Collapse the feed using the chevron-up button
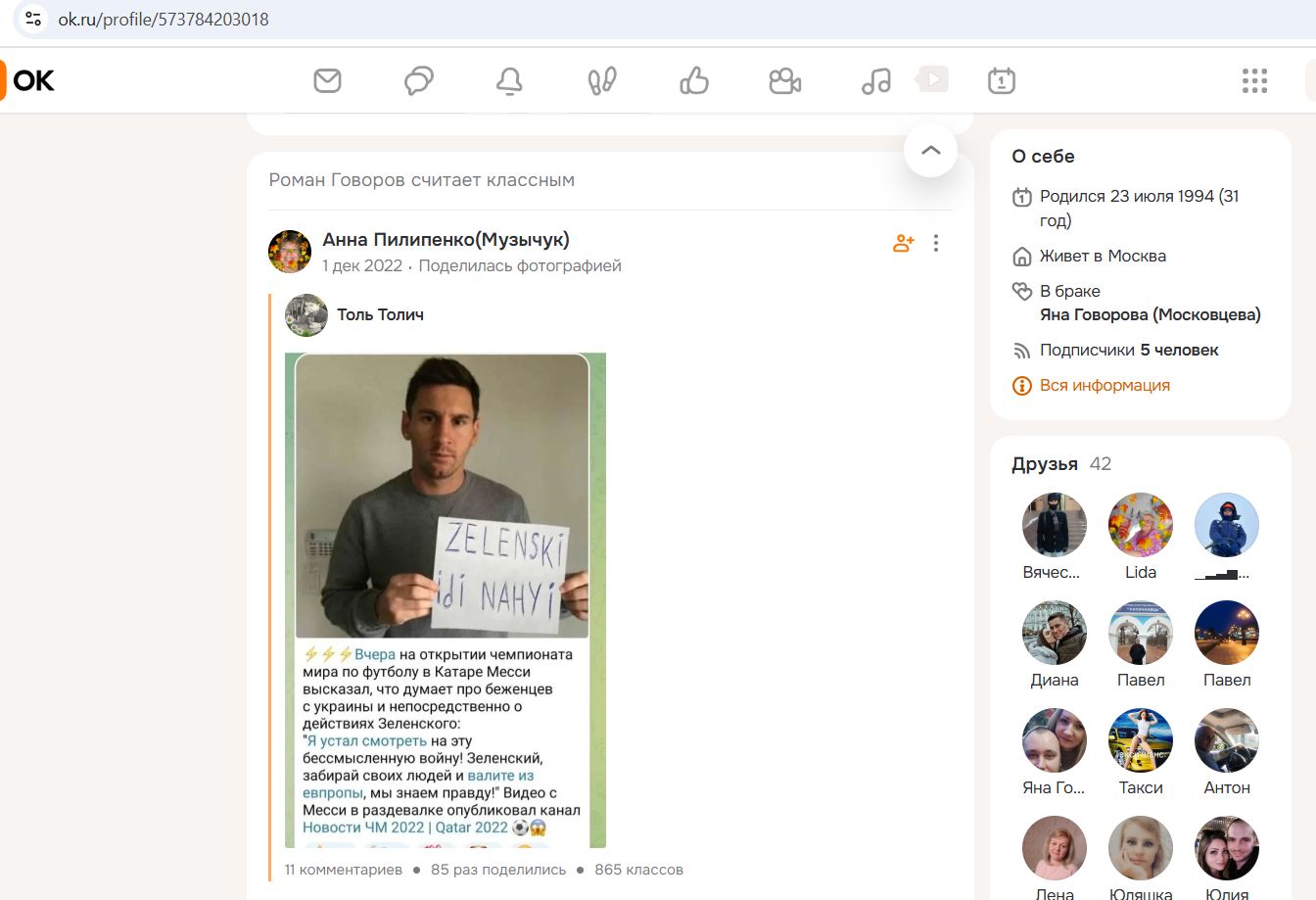The image size is (1316, 900). pyautogui.click(x=928, y=150)
